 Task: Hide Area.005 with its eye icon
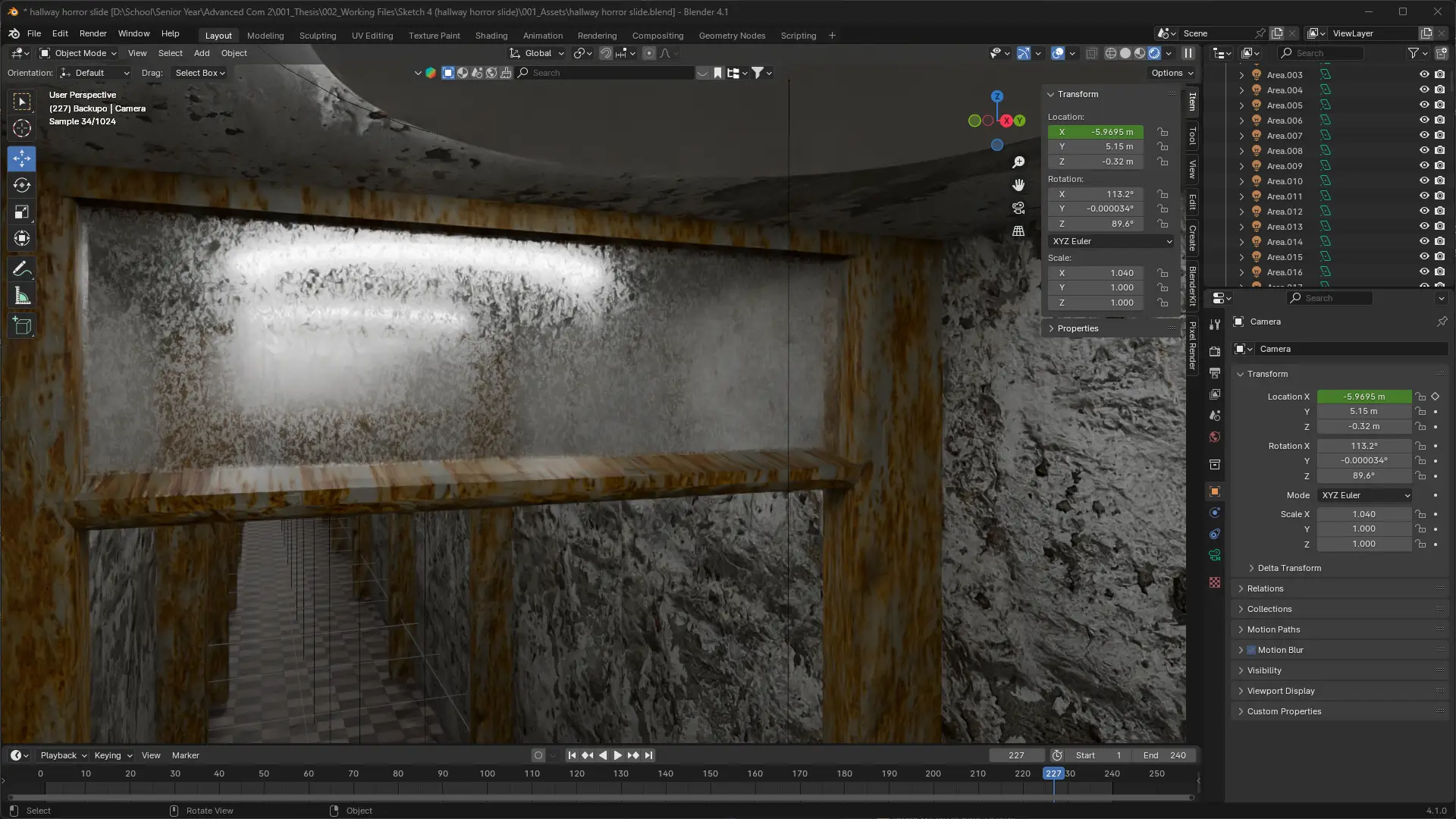point(1423,105)
